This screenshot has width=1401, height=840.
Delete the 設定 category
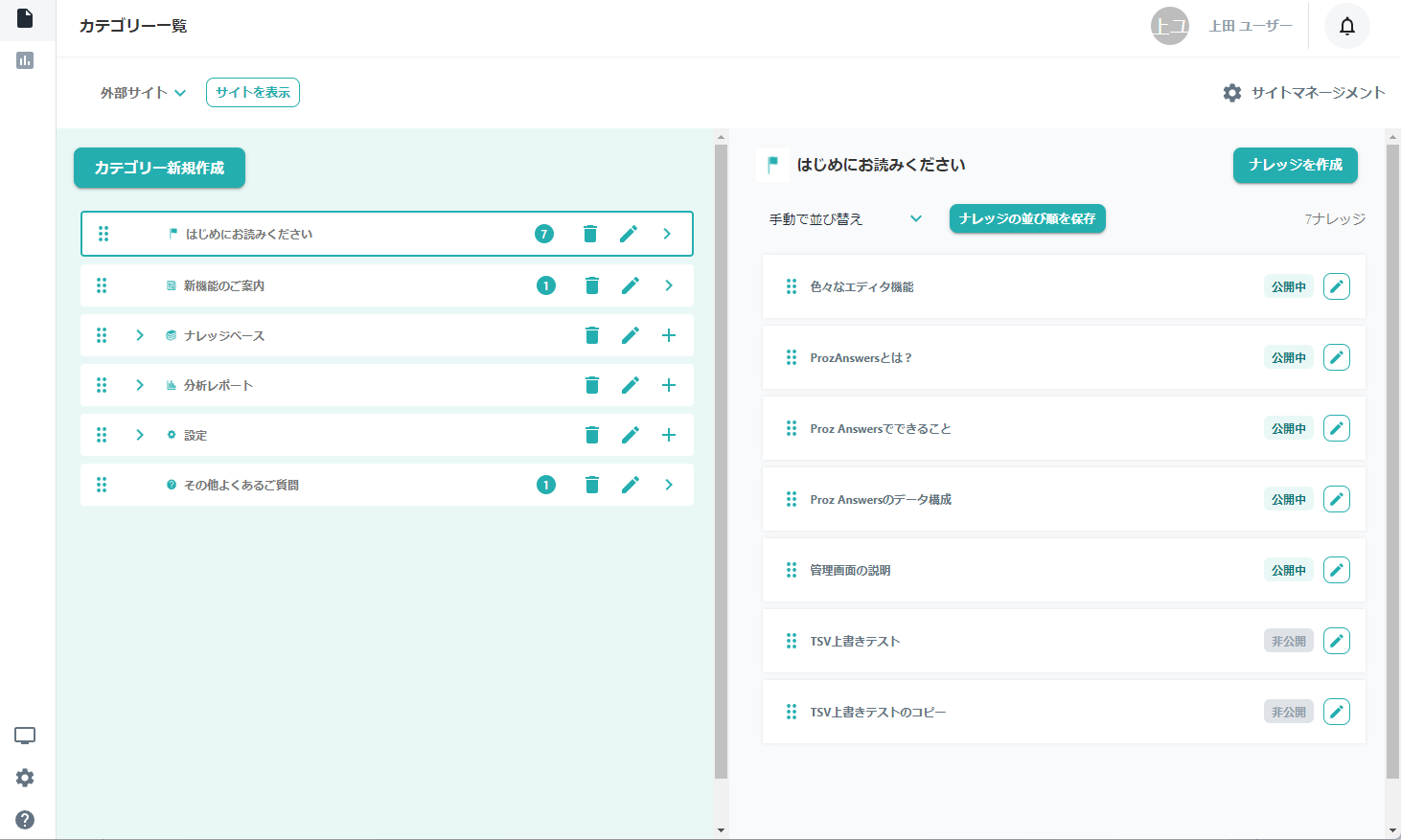[591, 435]
